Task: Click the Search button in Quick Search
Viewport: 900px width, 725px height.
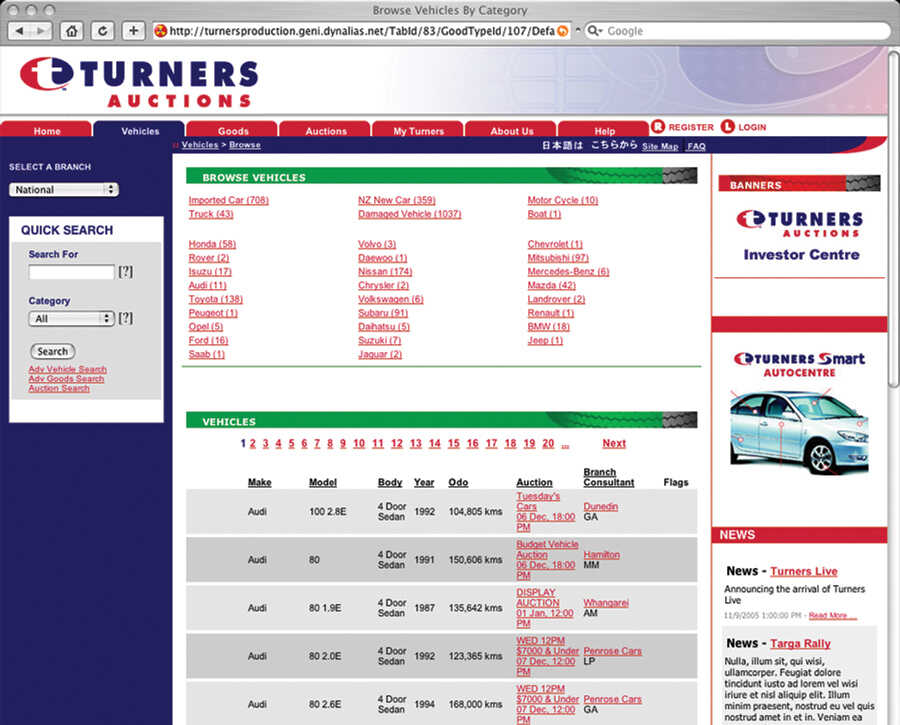Action: (x=52, y=351)
